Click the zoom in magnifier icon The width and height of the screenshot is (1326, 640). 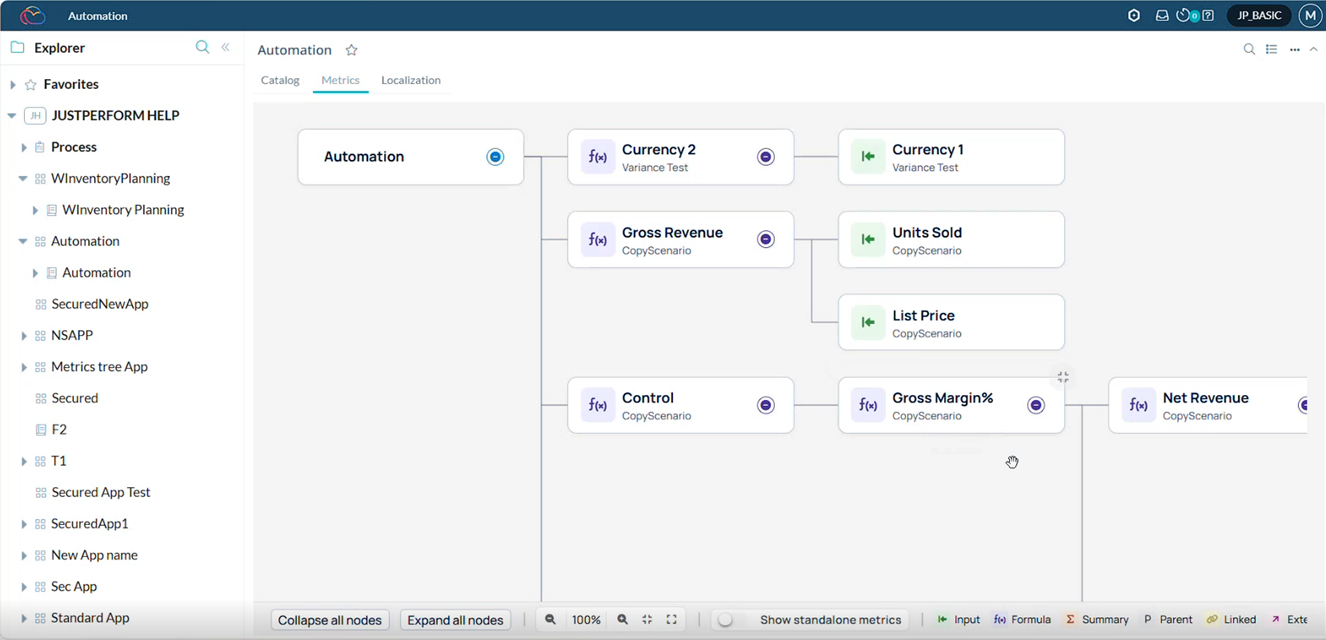(x=622, y=620)
